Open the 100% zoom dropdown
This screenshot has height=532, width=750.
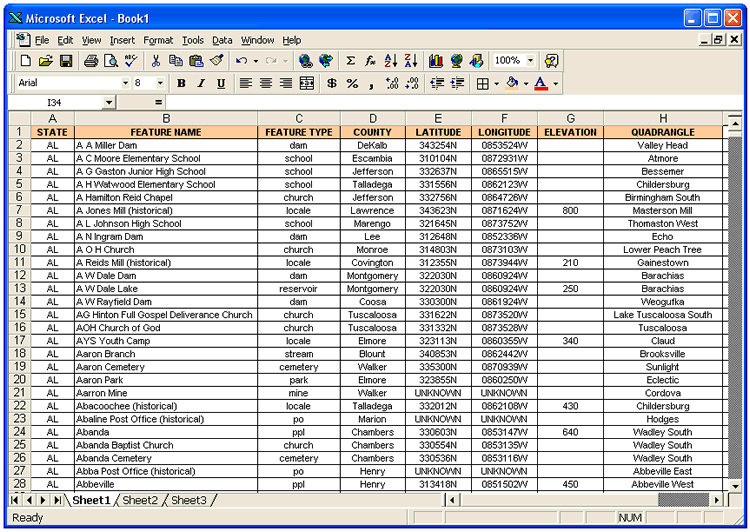pyautogui.click(x=530, y=61)
